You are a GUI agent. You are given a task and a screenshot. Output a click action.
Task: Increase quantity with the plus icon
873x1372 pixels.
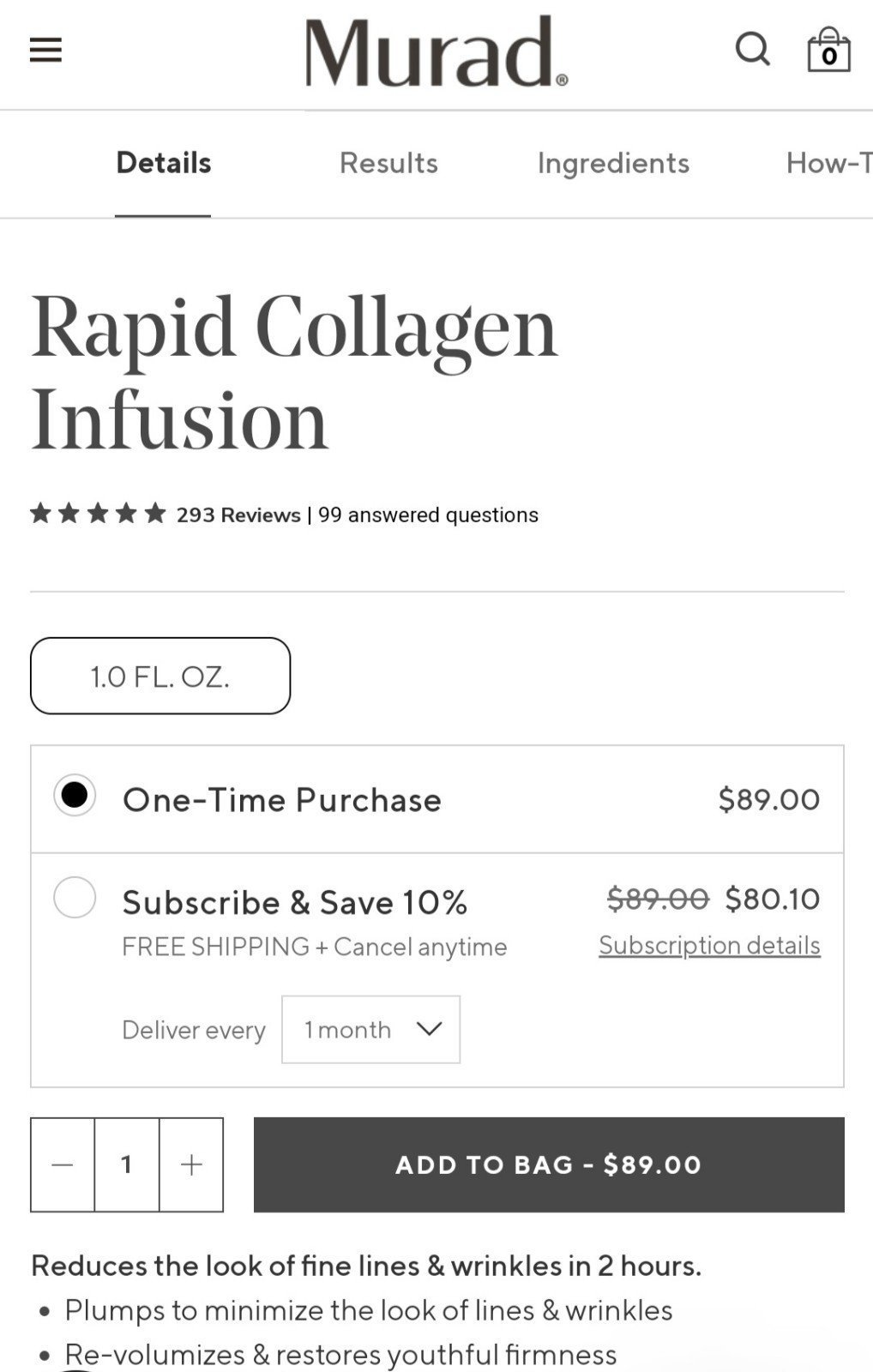pos(191,1164)
